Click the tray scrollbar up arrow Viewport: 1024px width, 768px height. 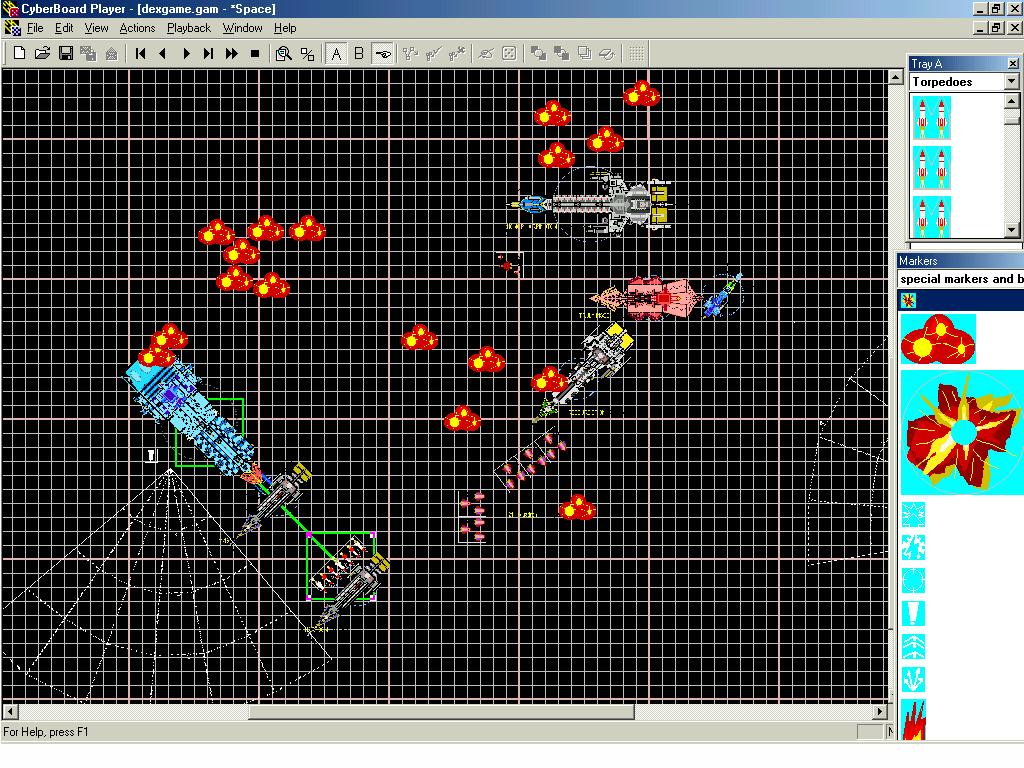pos(1012,101)
